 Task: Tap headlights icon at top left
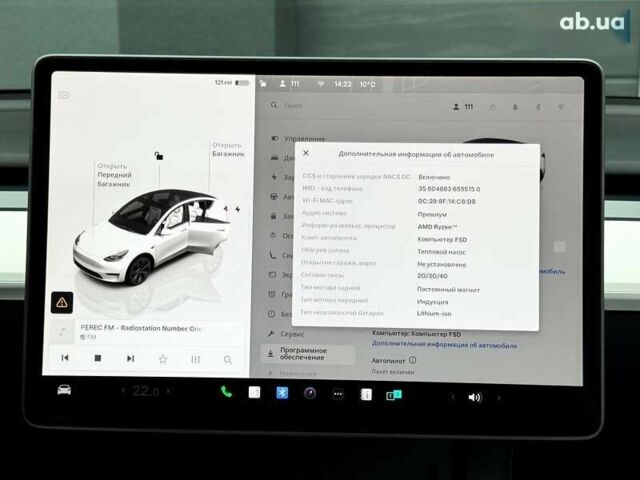(64, 95)
